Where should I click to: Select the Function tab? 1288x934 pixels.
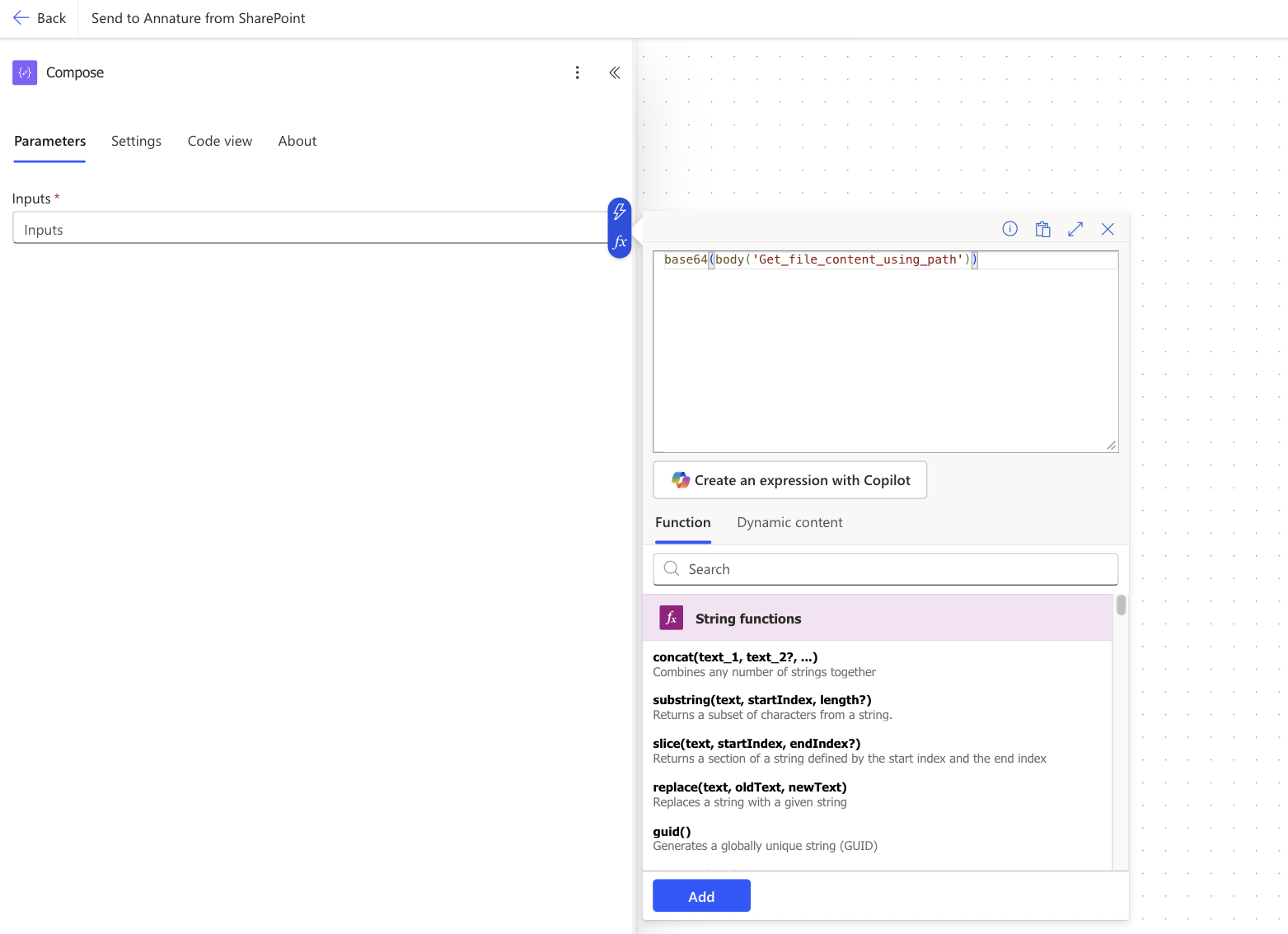point(683,522)
